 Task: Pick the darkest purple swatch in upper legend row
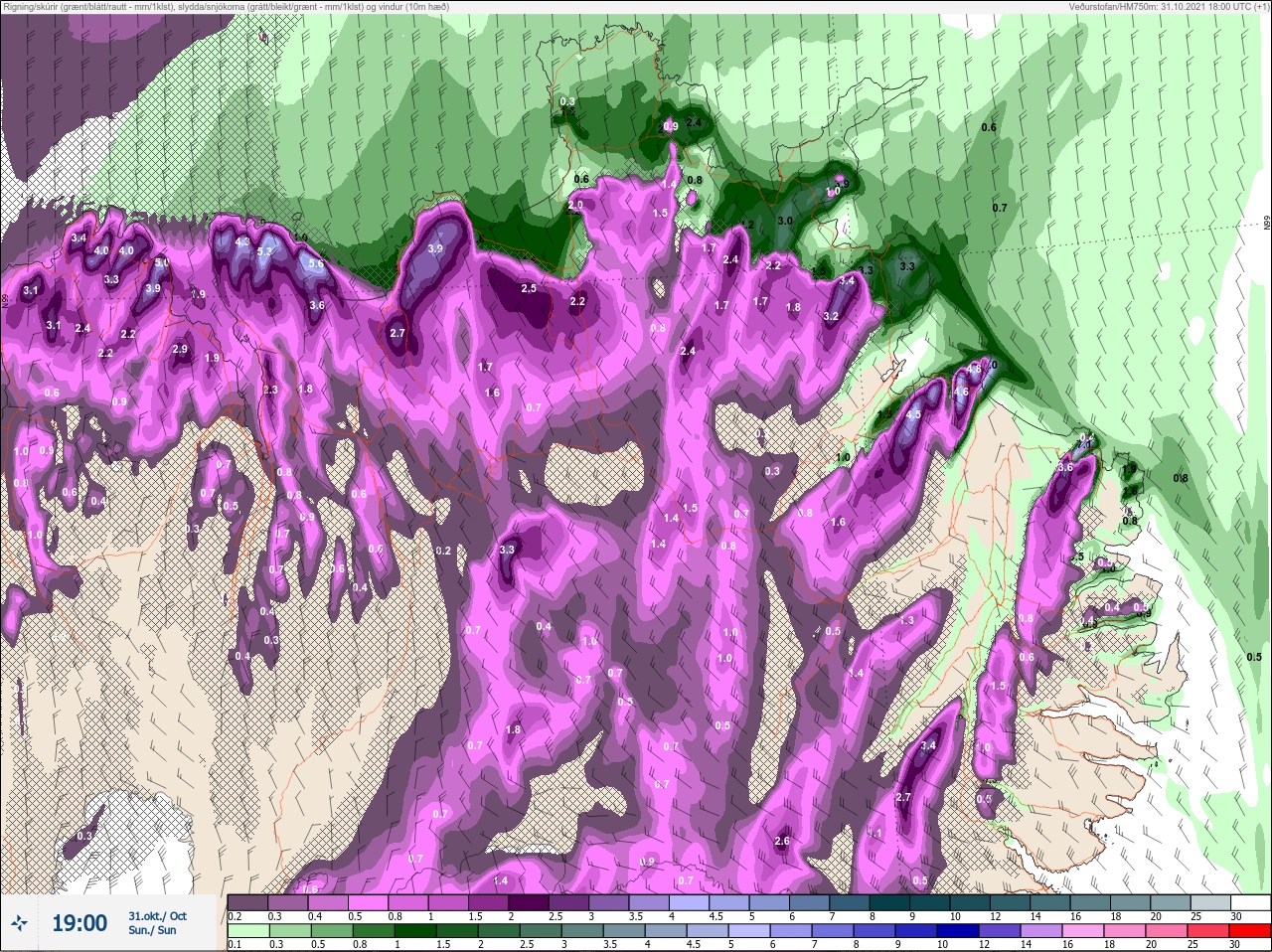coord(529,902)
